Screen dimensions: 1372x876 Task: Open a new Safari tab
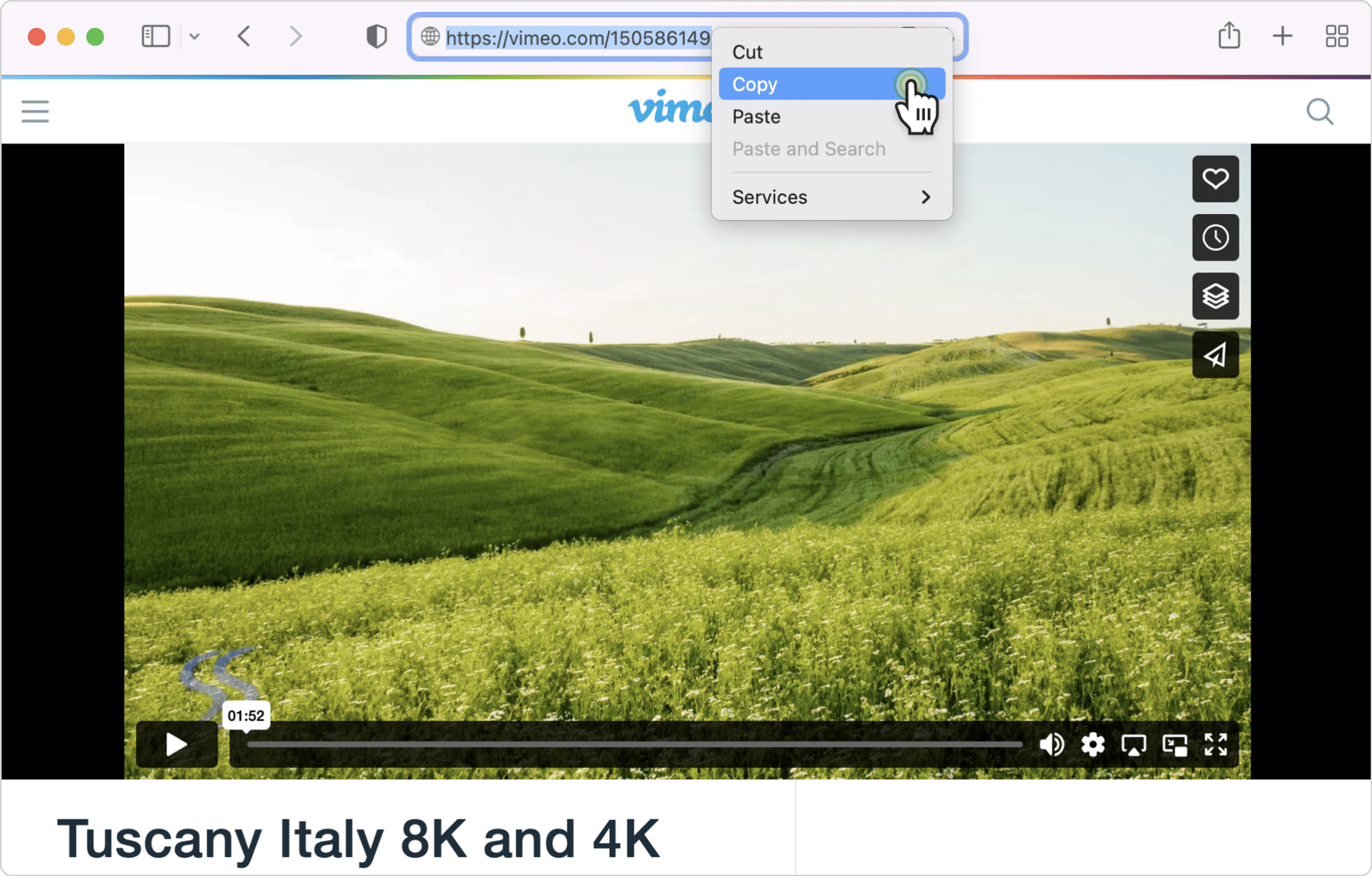coord(1282,36)
